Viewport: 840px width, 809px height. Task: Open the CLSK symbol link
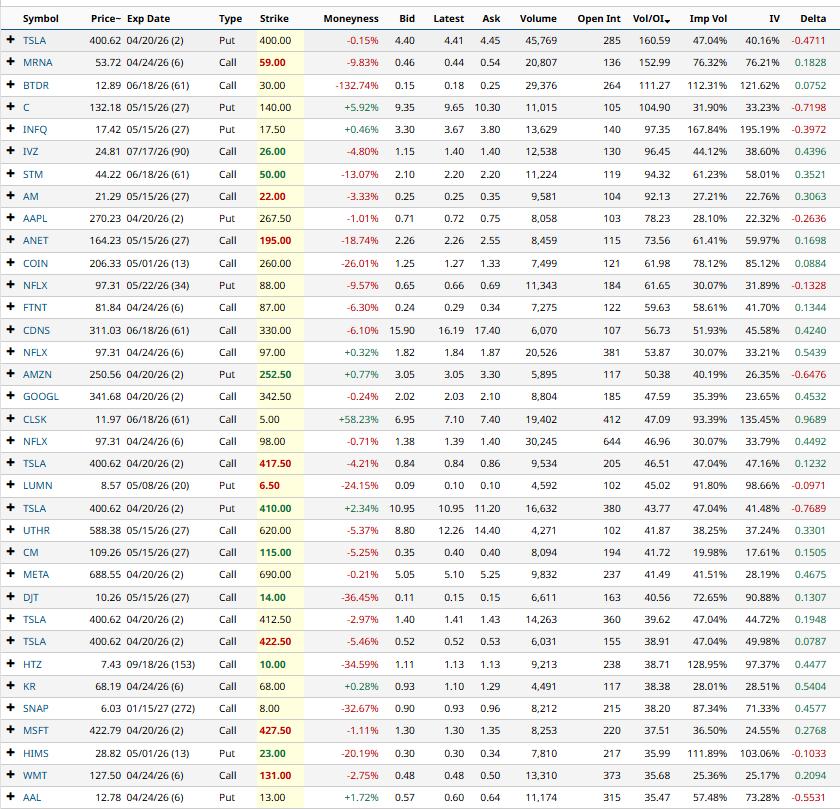click(x=35, y=420)
